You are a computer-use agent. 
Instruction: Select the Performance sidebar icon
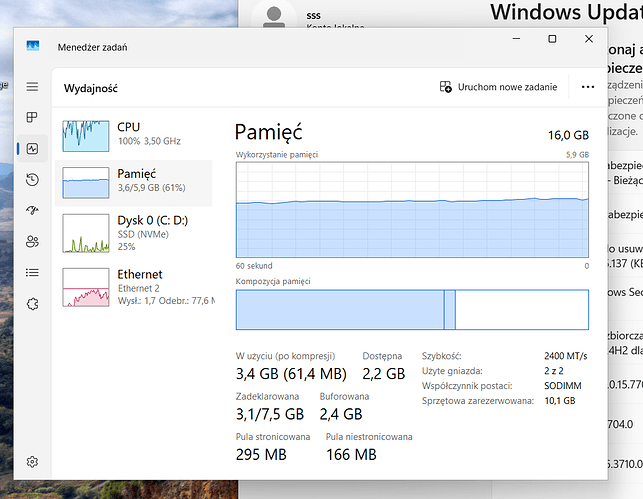click(32, 149)
